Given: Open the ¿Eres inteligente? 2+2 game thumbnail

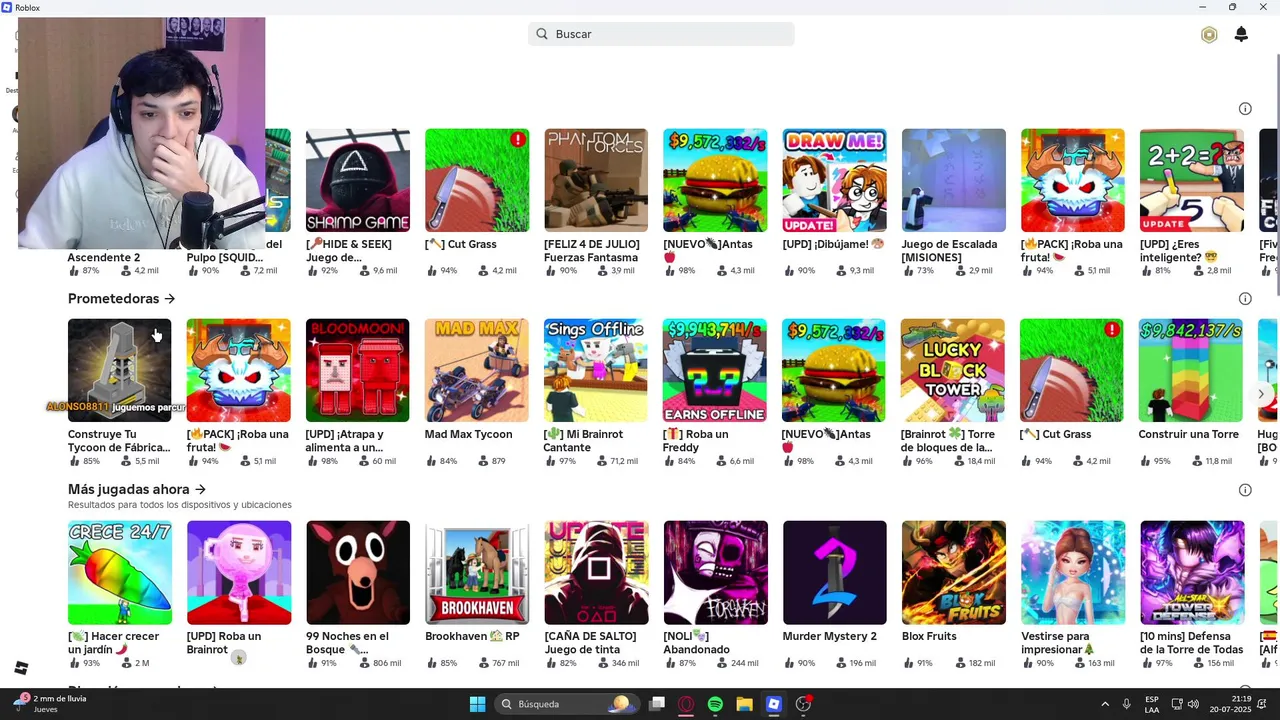Looking at the screenshot, I should tap(1192, 180).
